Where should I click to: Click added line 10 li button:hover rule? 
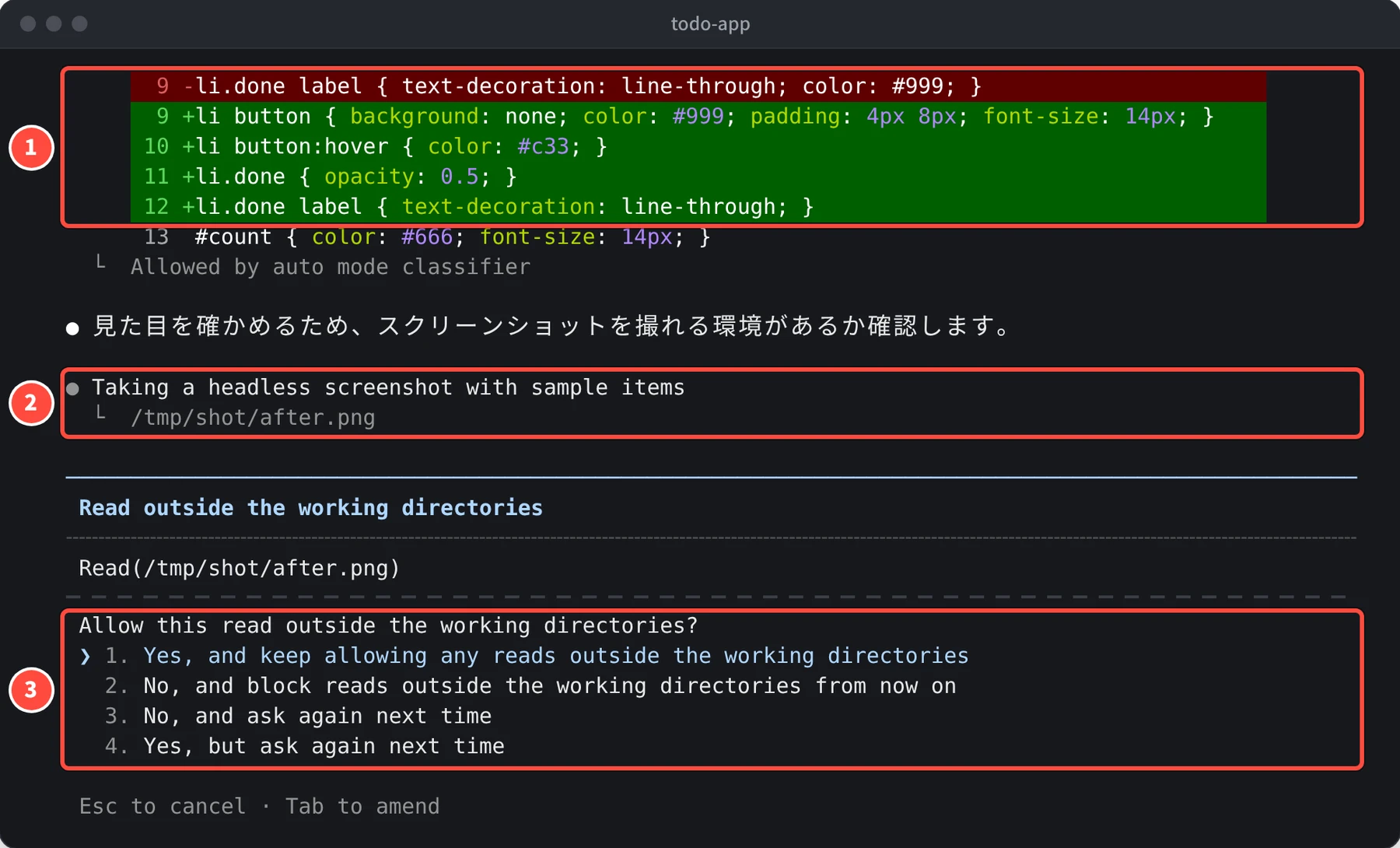pyautogui.click(x=698, y=146)
